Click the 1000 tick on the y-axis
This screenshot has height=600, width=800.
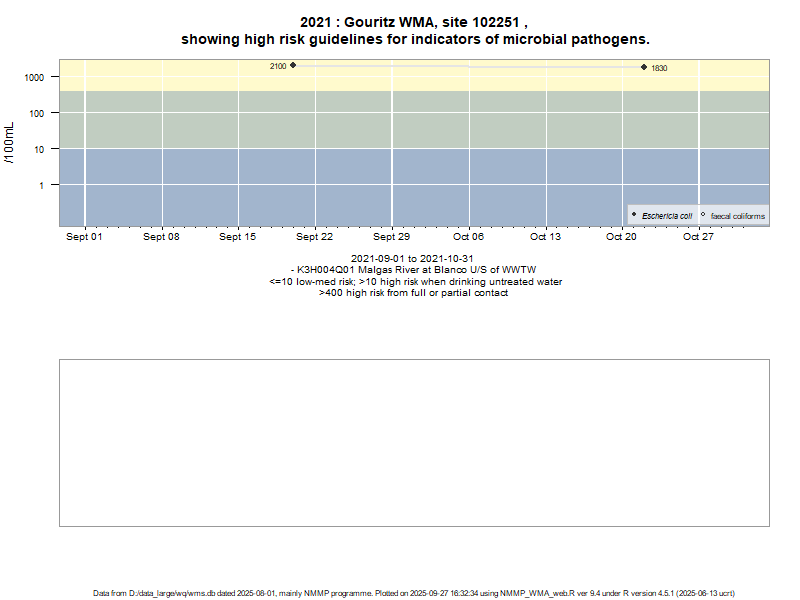(x=35, y=77)
